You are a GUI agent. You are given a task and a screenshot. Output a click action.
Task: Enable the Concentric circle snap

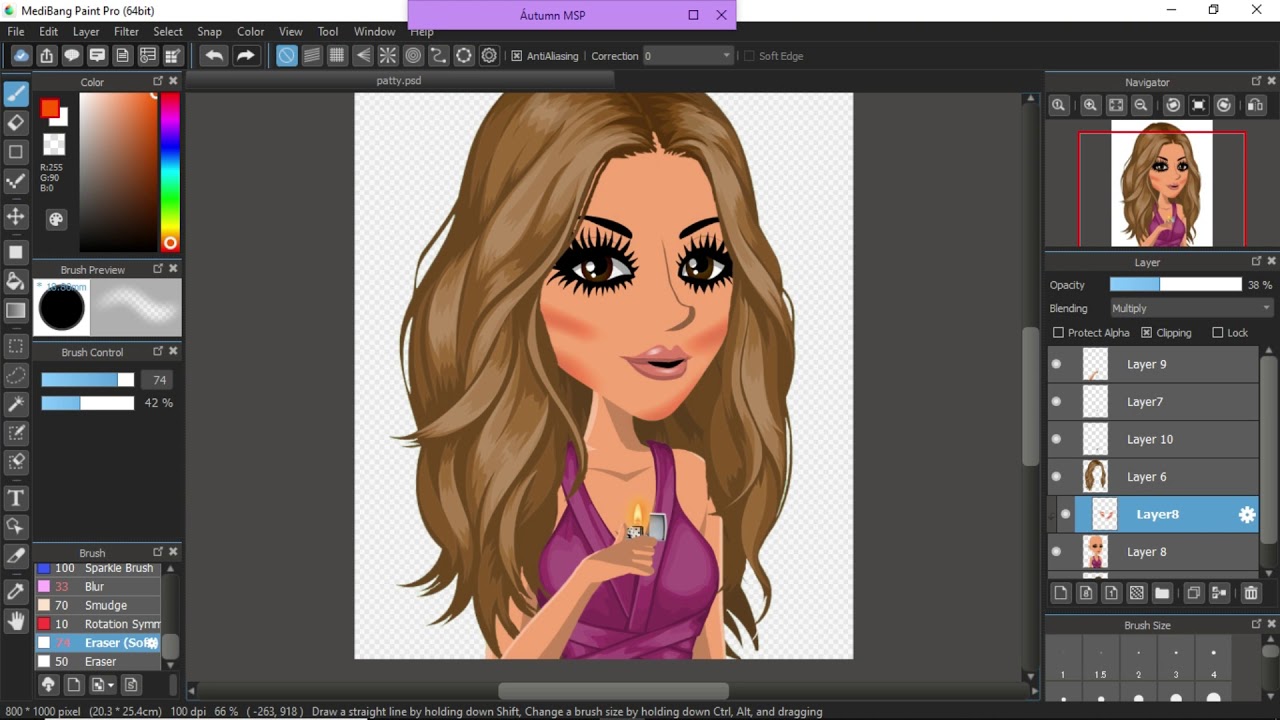pos(413,56)
